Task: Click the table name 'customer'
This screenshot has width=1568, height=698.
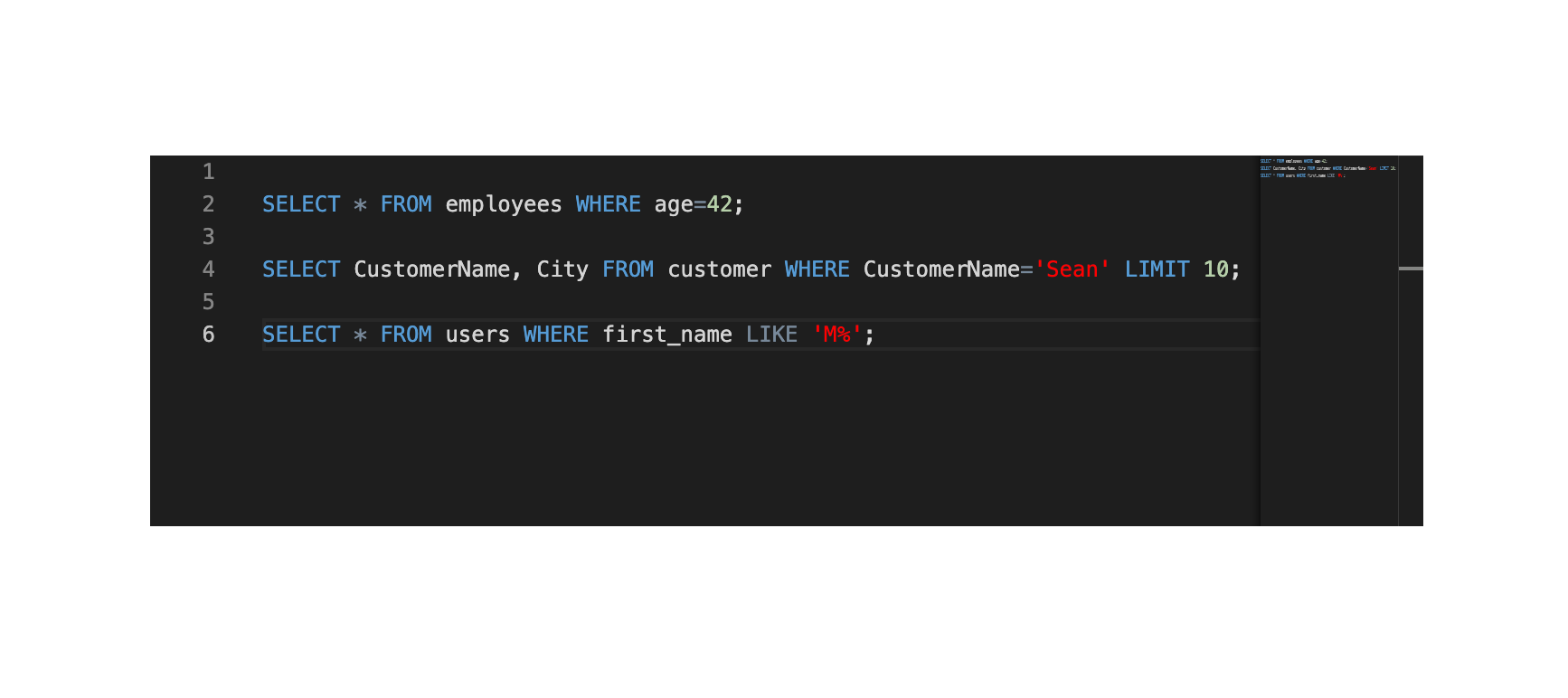Action: pos(720,269)
